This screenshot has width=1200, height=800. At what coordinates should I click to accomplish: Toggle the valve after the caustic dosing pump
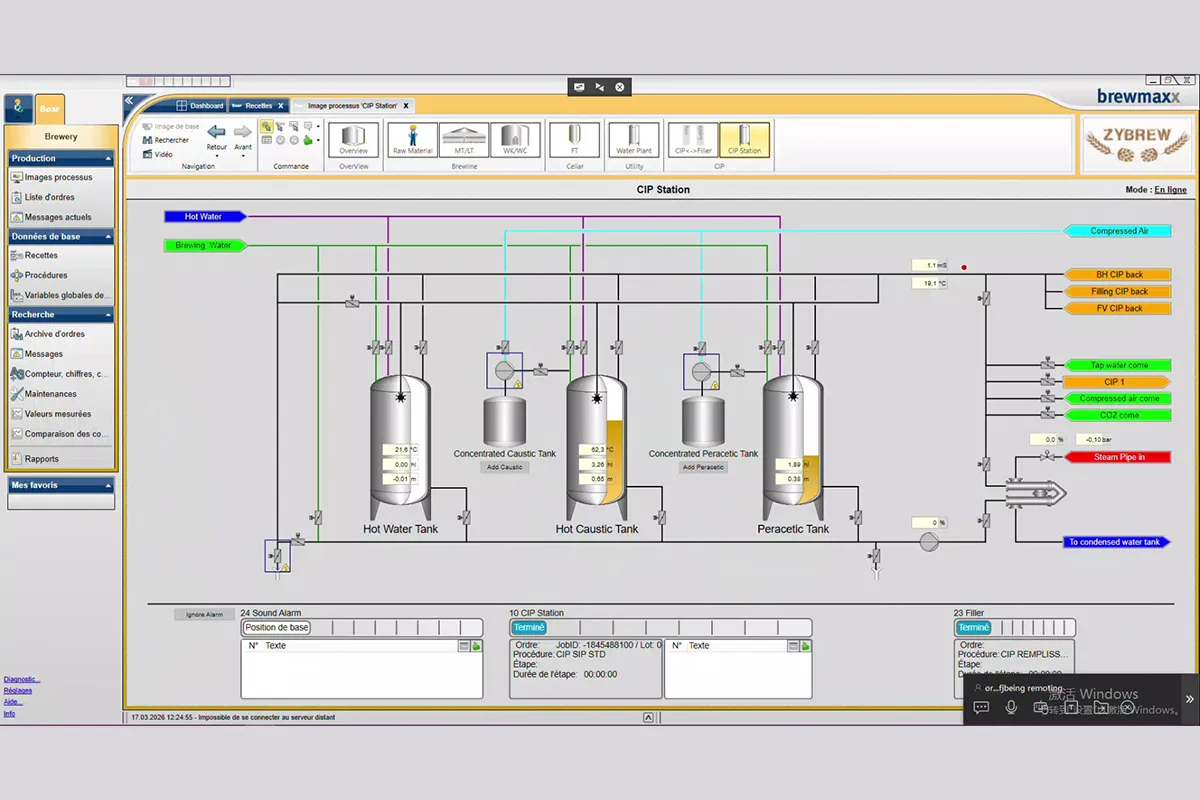[540, 370]
